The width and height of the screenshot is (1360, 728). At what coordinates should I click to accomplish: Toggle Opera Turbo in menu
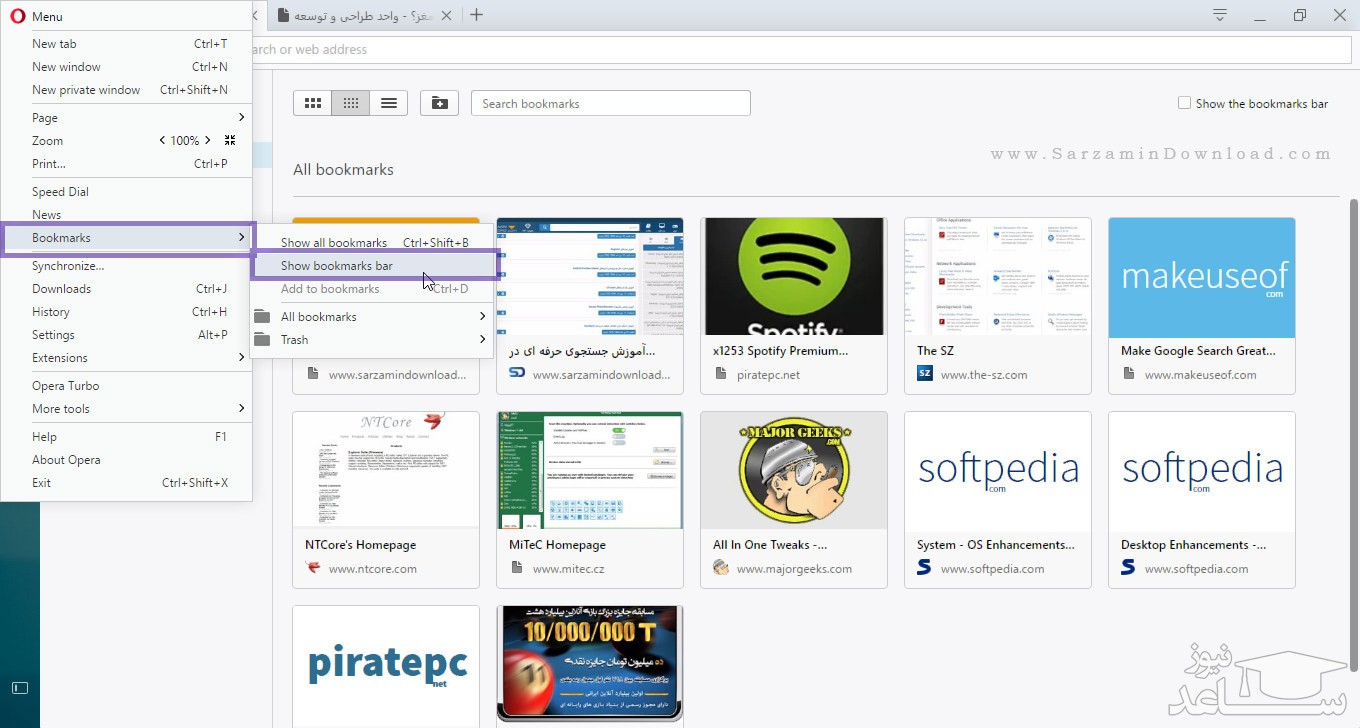(127, 386)
